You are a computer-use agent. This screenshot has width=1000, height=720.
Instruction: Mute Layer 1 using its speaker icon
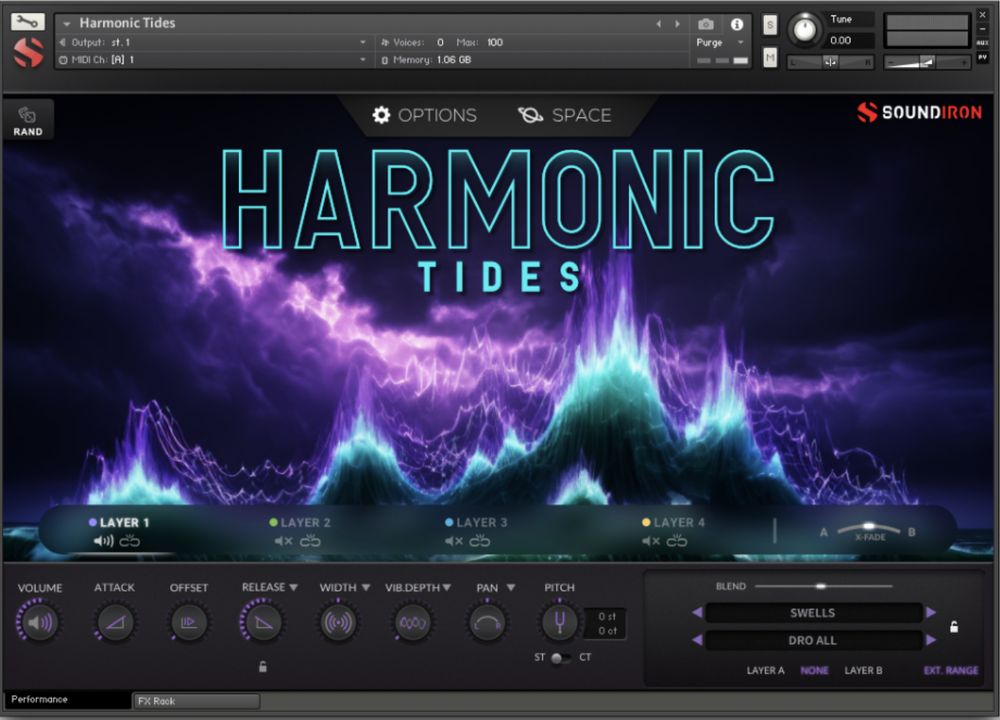pos(103,541)
